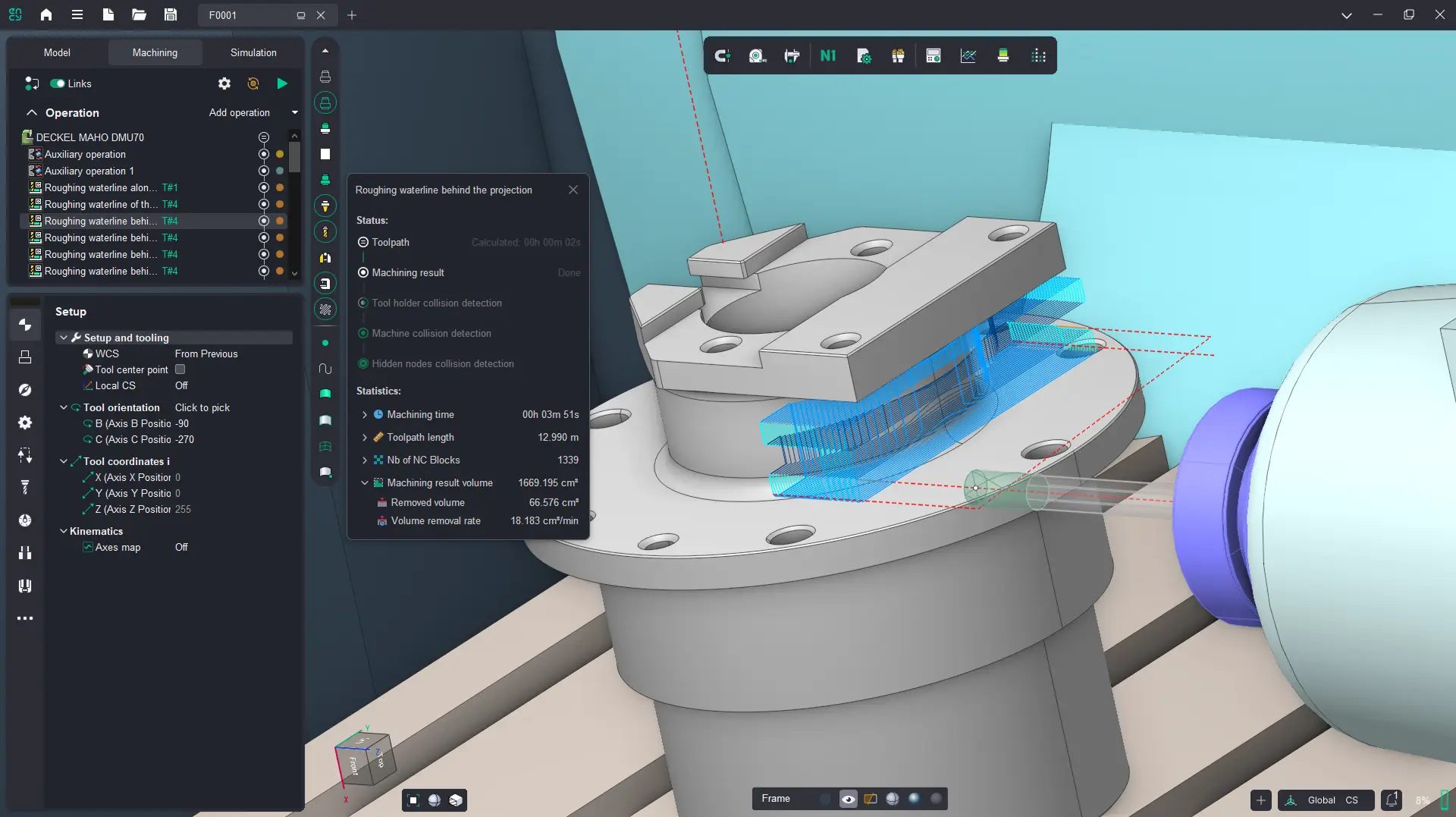This screenshot has height=817, width=1456.
Task: Expand the Machining time statistic
Action: [x=365, y=414]
